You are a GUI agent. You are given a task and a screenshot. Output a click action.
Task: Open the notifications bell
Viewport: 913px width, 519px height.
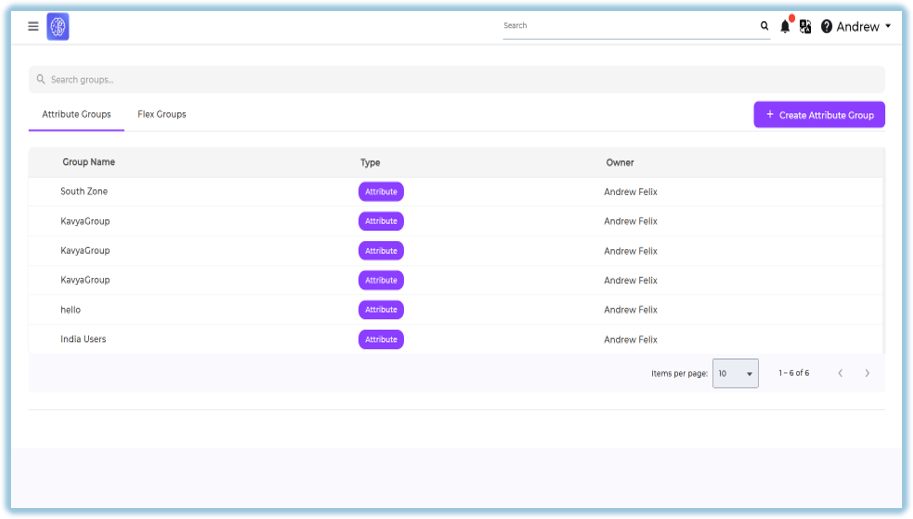(785, 26)
